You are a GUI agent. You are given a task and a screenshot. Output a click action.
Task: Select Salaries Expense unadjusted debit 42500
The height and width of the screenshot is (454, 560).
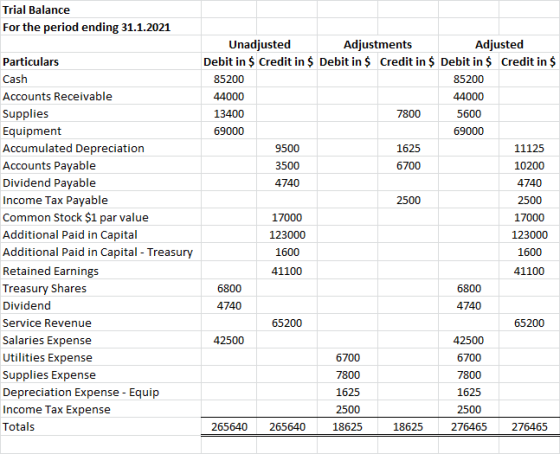[229, 340]
